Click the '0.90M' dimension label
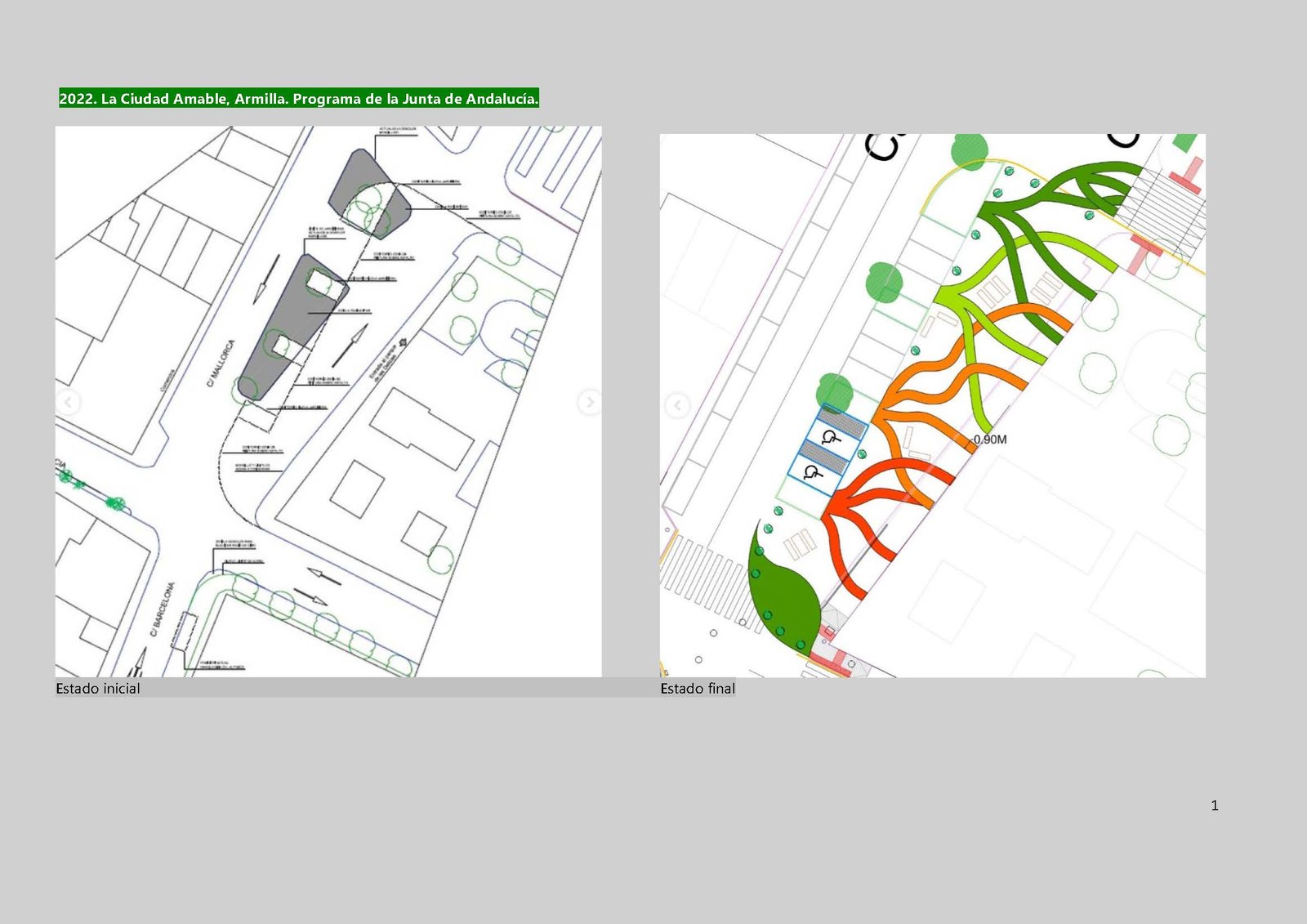The height and width of the screenshot is (924, 1307). 990,440
